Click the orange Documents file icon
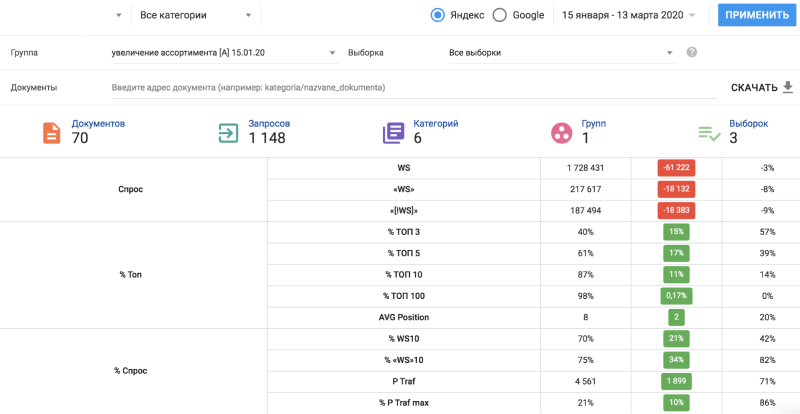This screenshot has height=414, width=800. (52, 133)
